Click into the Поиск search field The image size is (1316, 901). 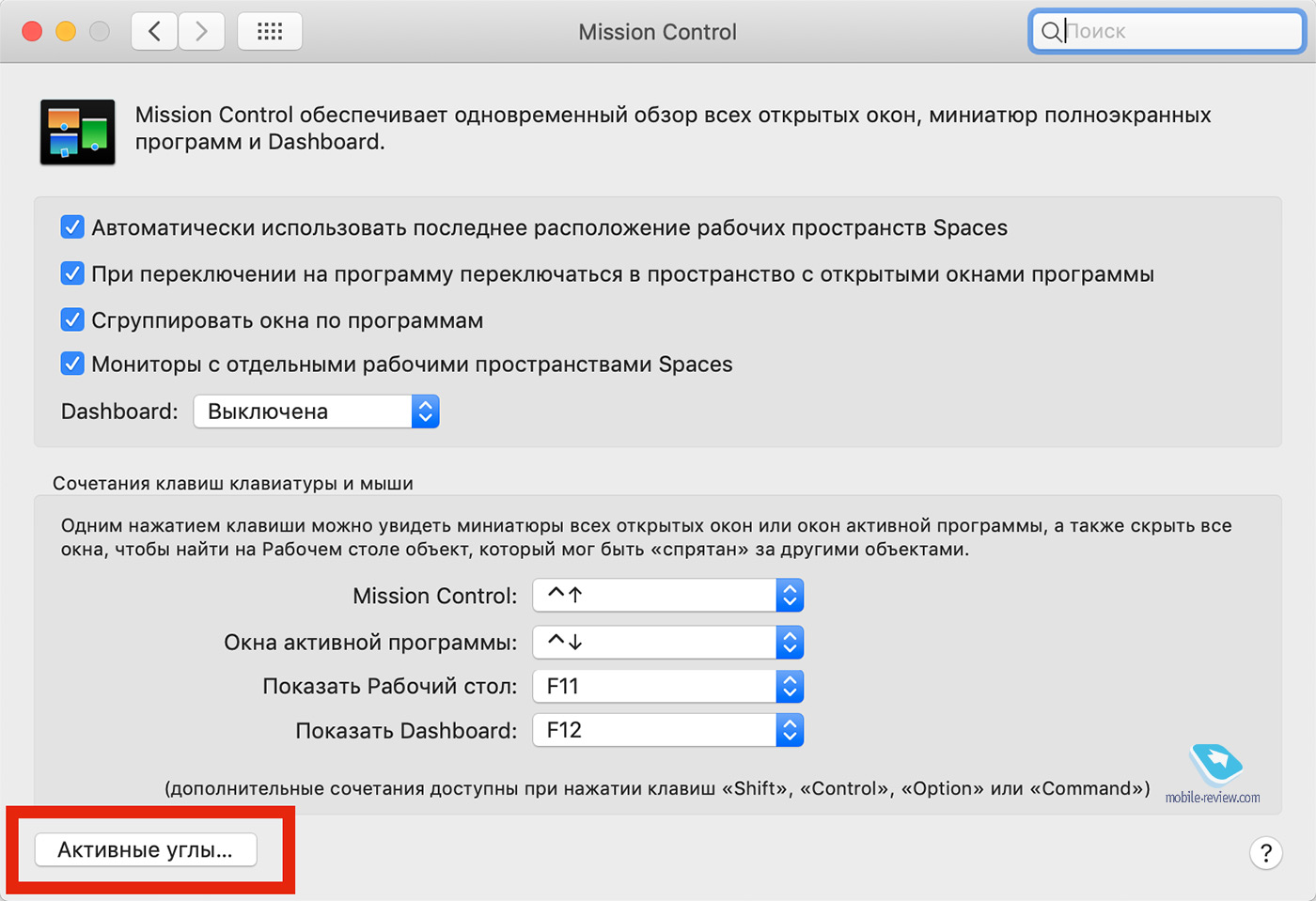tap(1167, 32)
